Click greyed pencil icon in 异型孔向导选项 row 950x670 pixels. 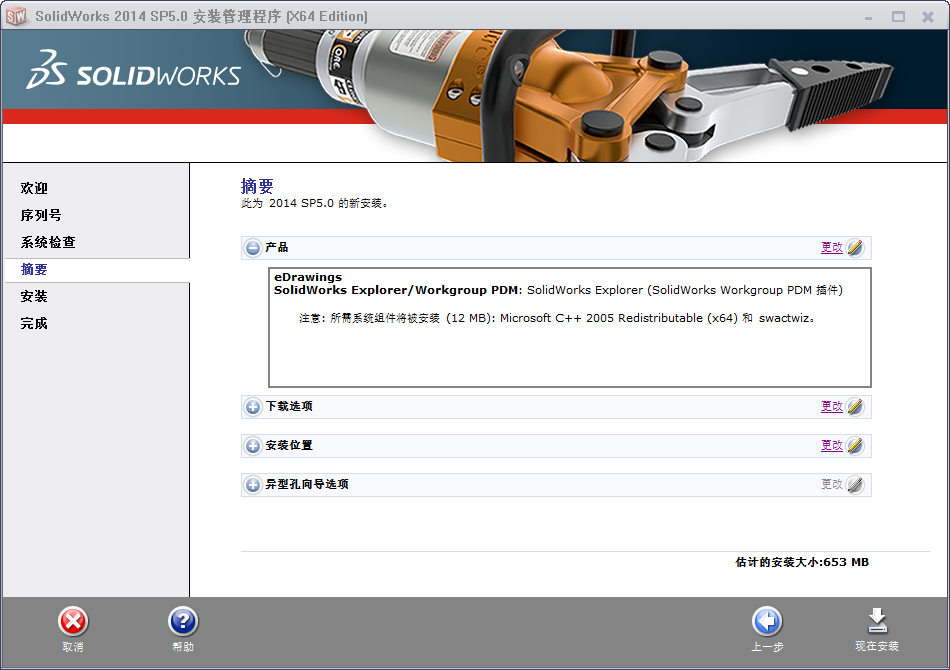(x=855, y=485)
